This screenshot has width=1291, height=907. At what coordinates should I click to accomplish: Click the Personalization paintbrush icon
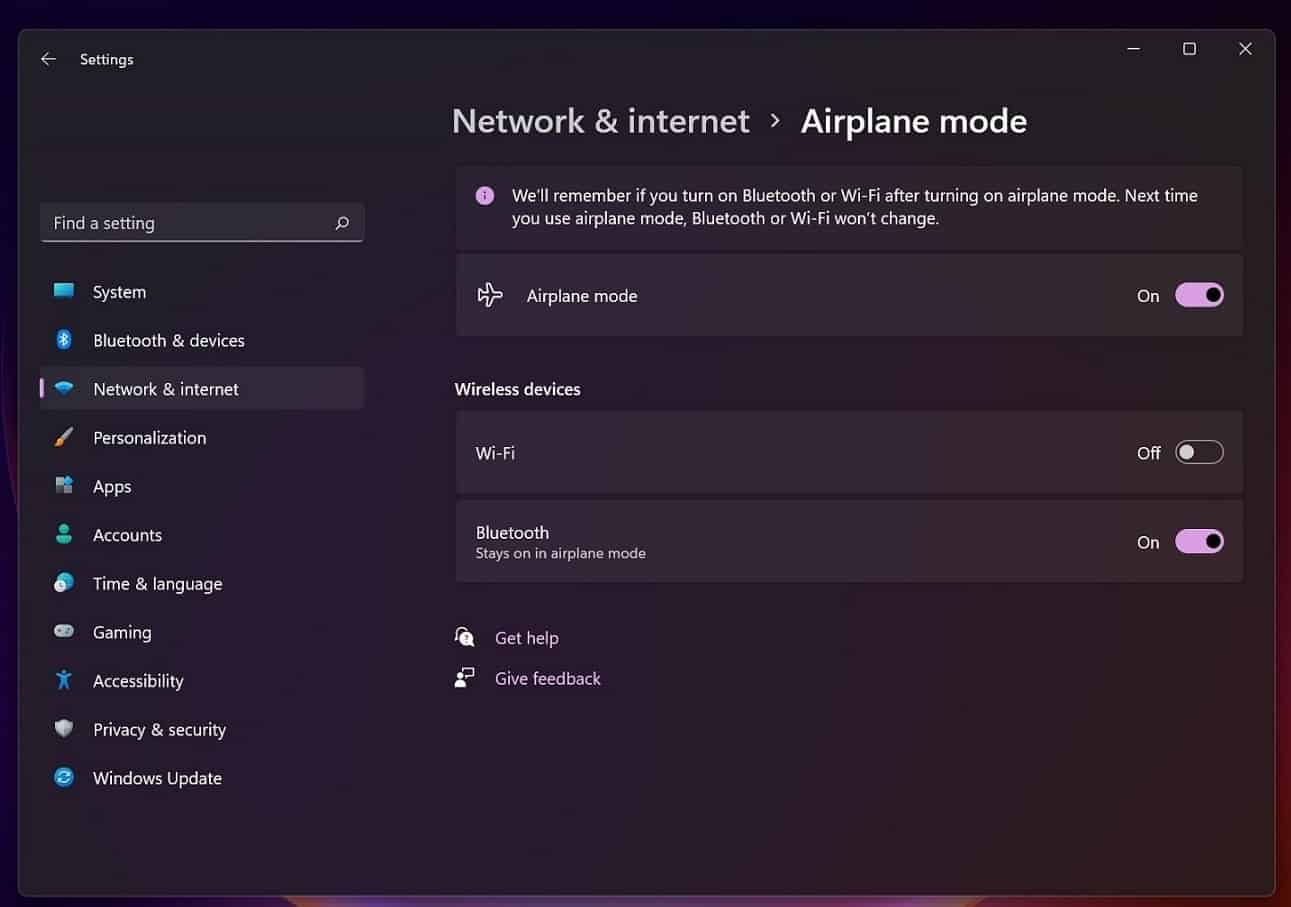[x=64, y=437]
